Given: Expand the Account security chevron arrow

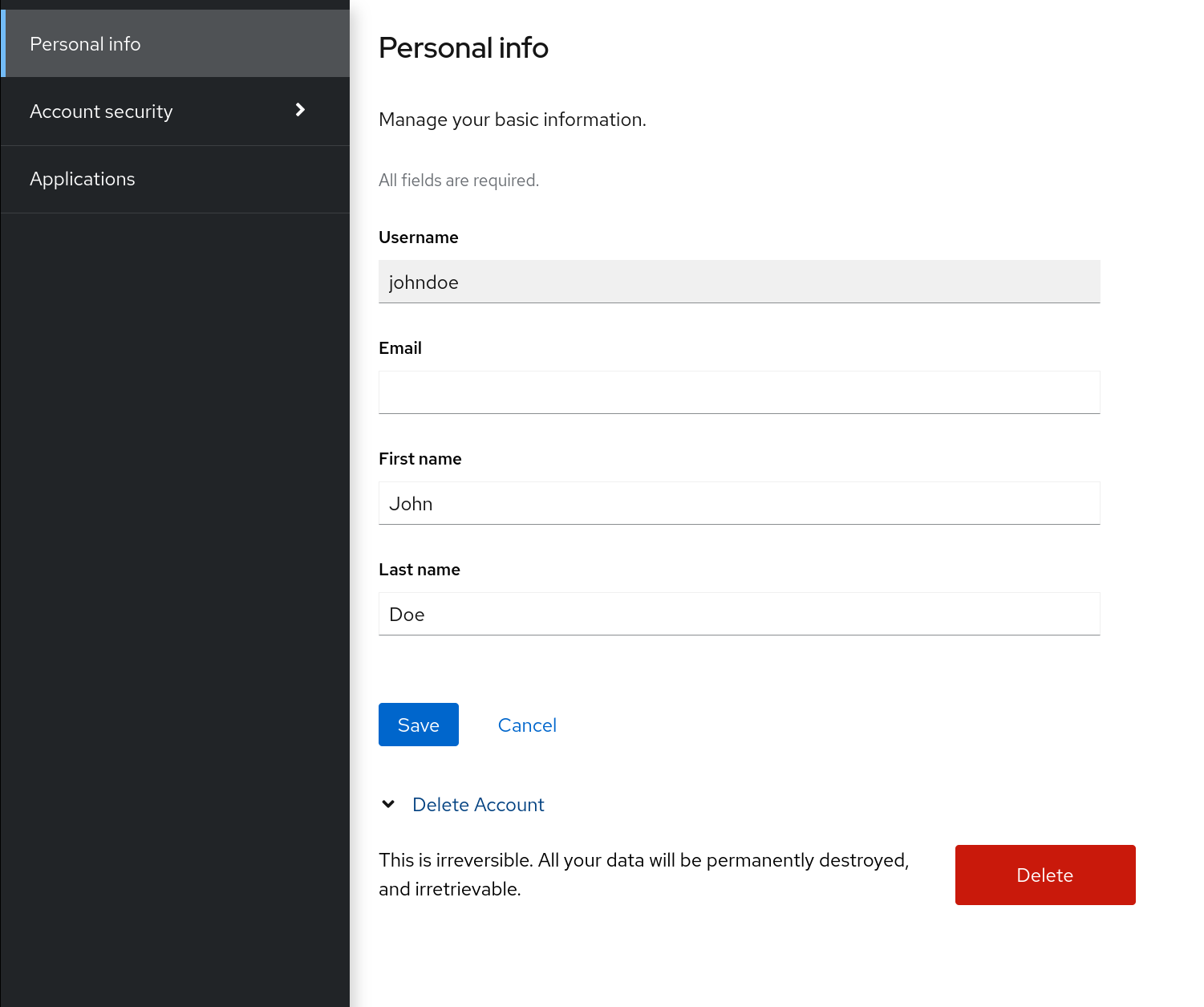Looking at the screenshot, I should coord(300,110).
